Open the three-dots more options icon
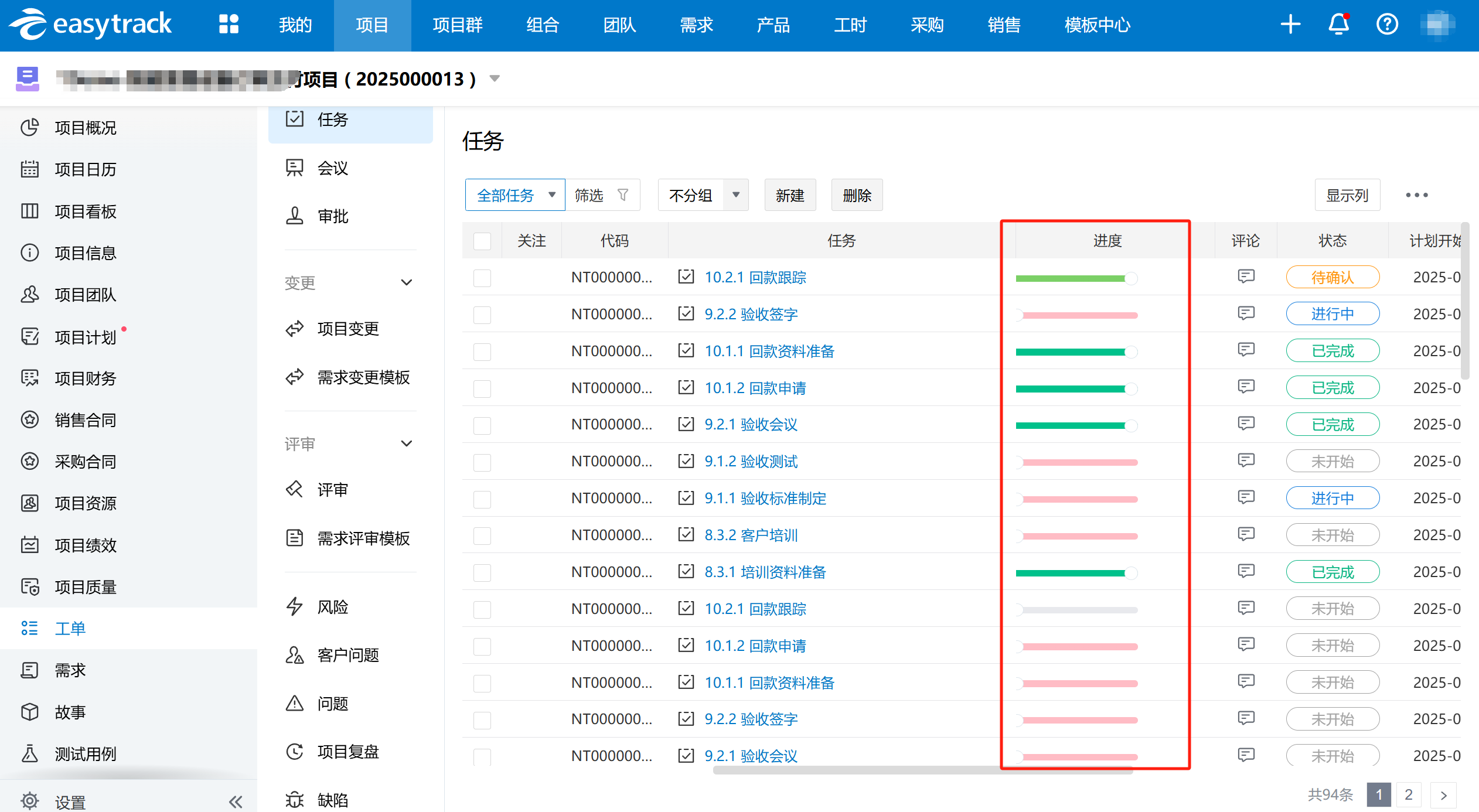Image resolution: width=1479 pixels, height=812 pixels. point(1416,195)
